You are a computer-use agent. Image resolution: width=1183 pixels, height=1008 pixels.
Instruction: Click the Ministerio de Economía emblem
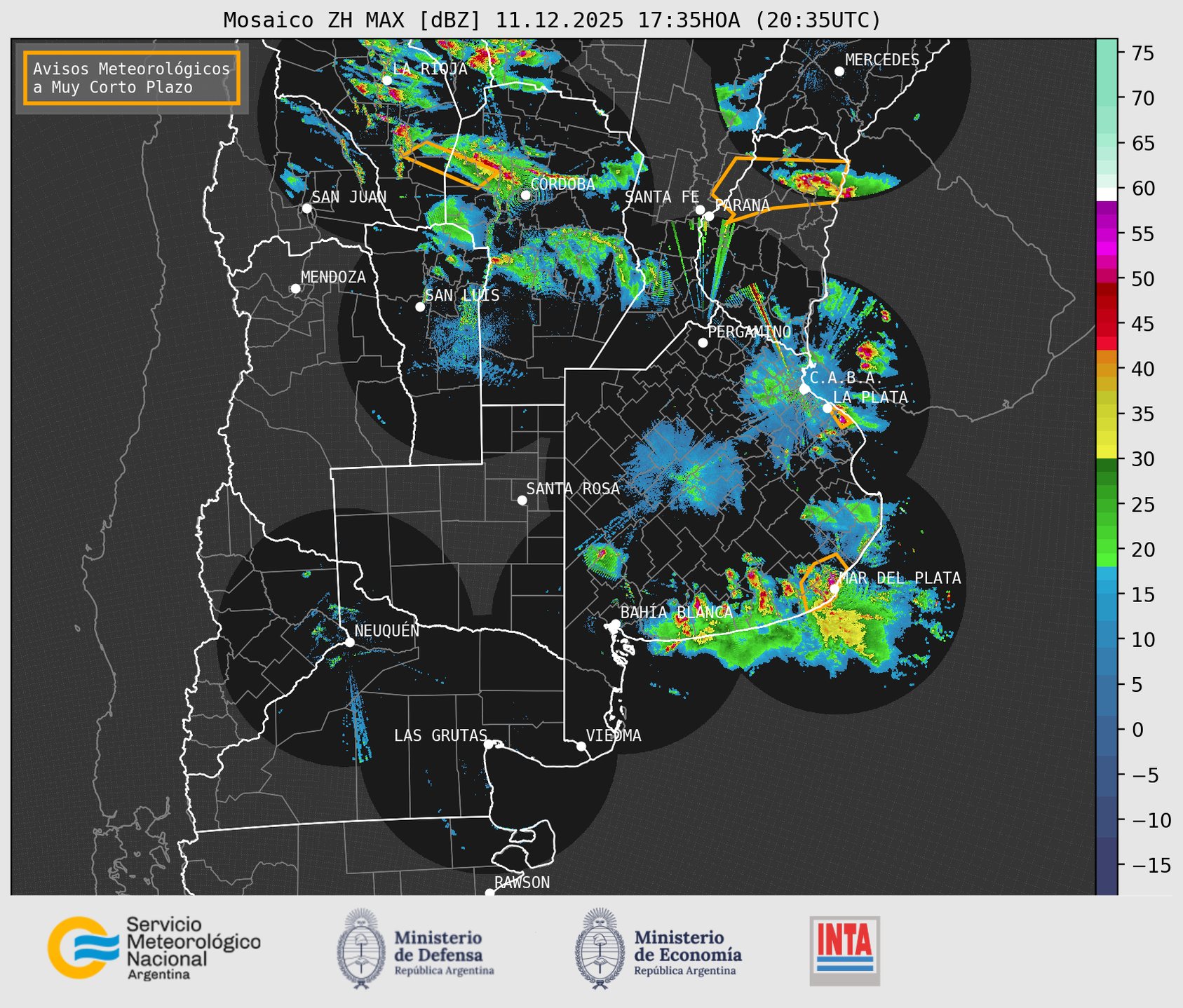pyautogui.click(x=600, y=948)
